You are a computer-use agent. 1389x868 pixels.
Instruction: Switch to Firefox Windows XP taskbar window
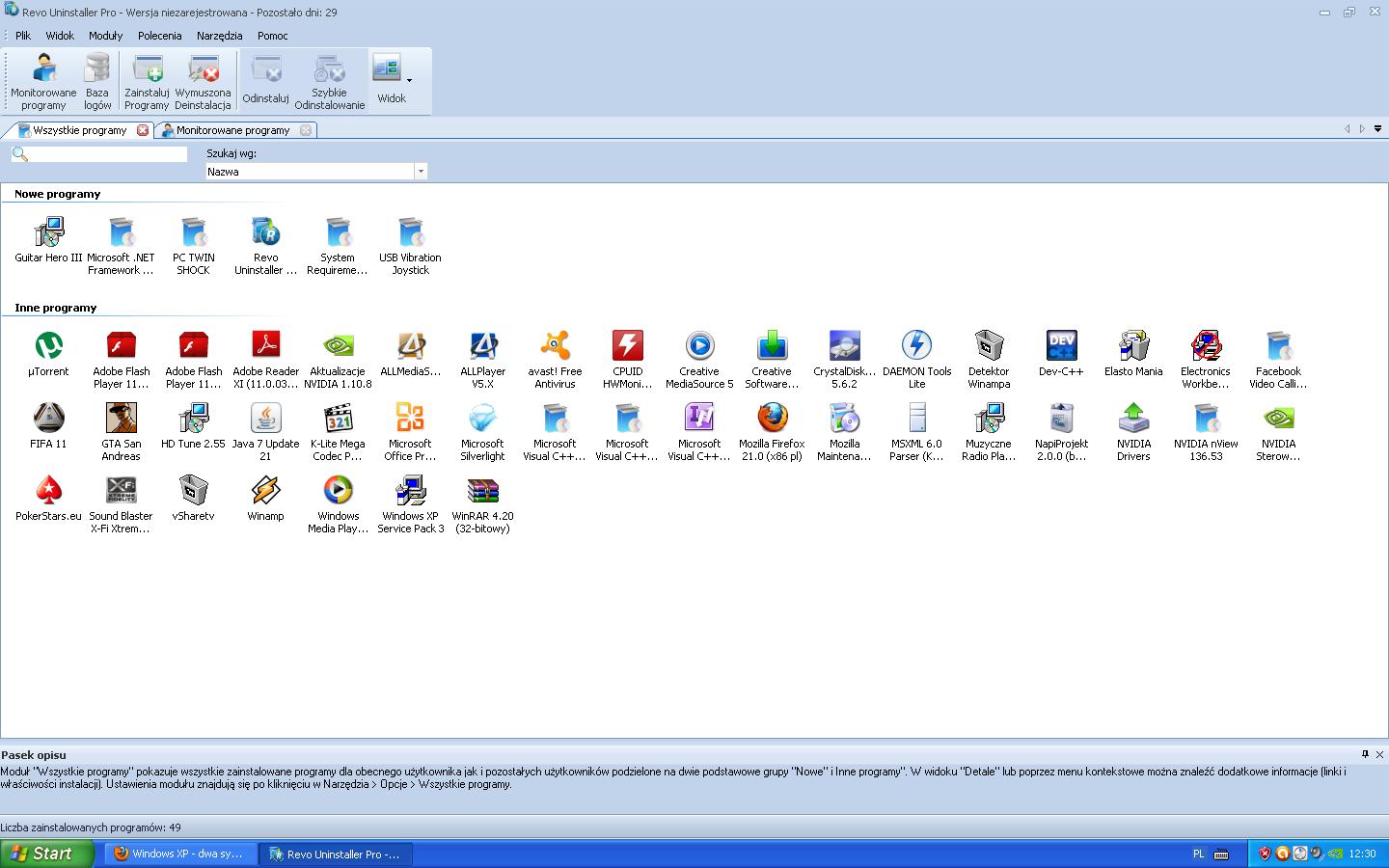point(180,854)
